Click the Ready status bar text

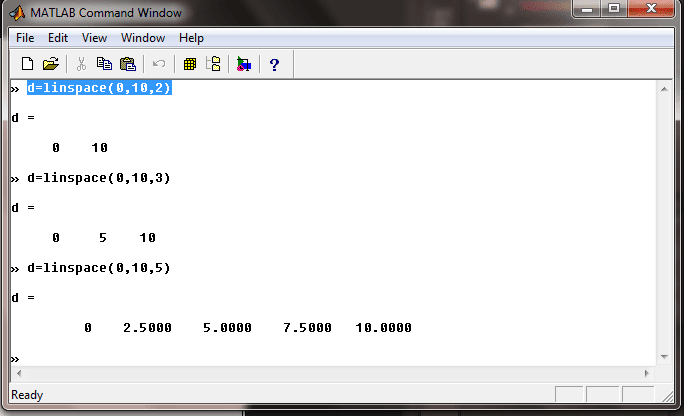[x=27, y=395]
